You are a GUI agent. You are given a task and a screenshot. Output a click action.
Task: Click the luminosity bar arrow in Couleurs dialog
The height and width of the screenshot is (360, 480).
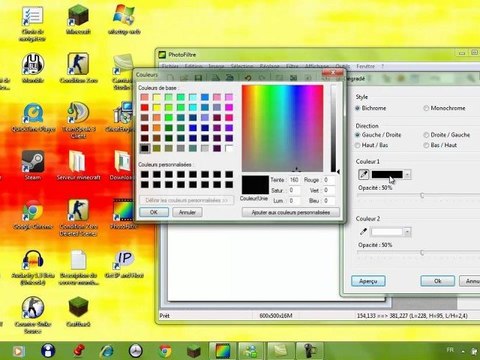338,172
